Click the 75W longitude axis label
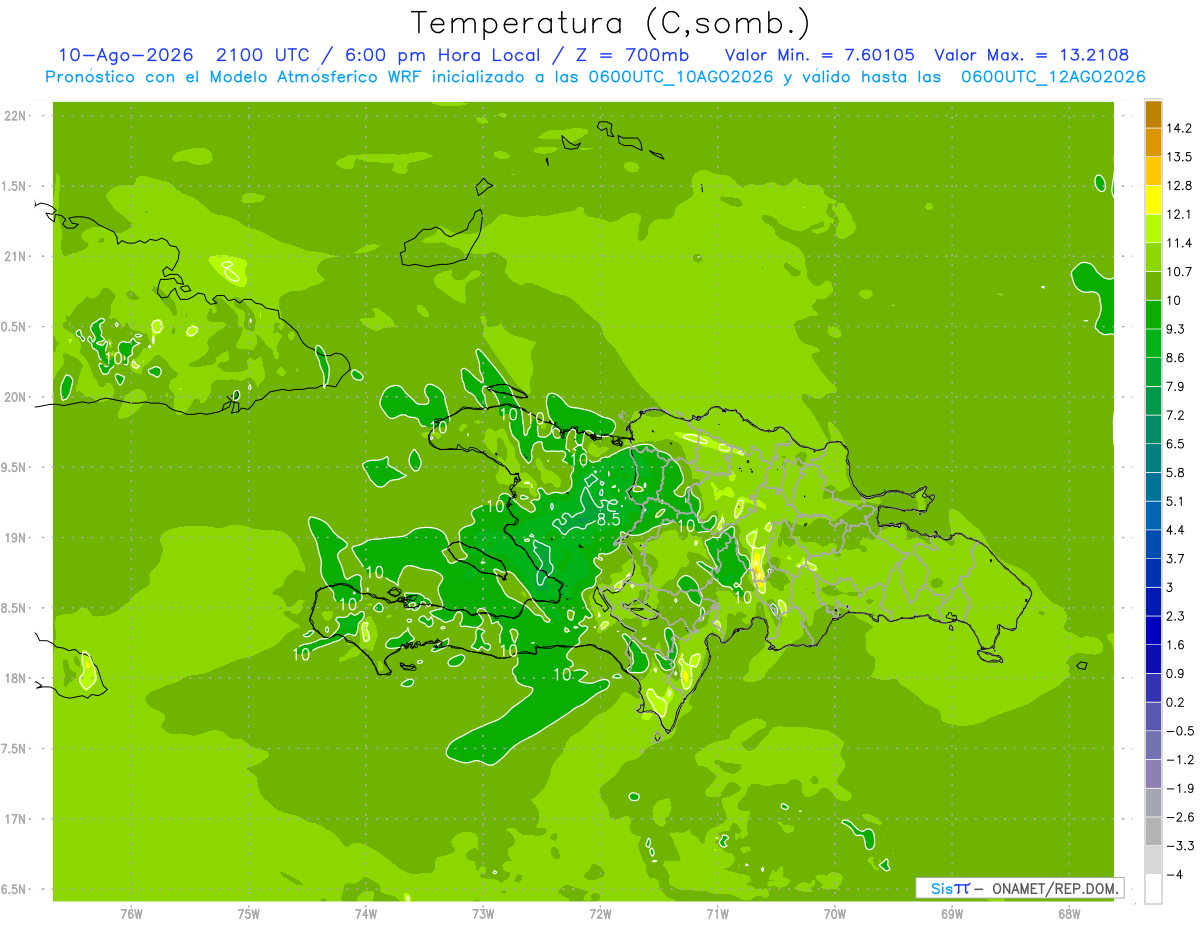 (249, 914)
